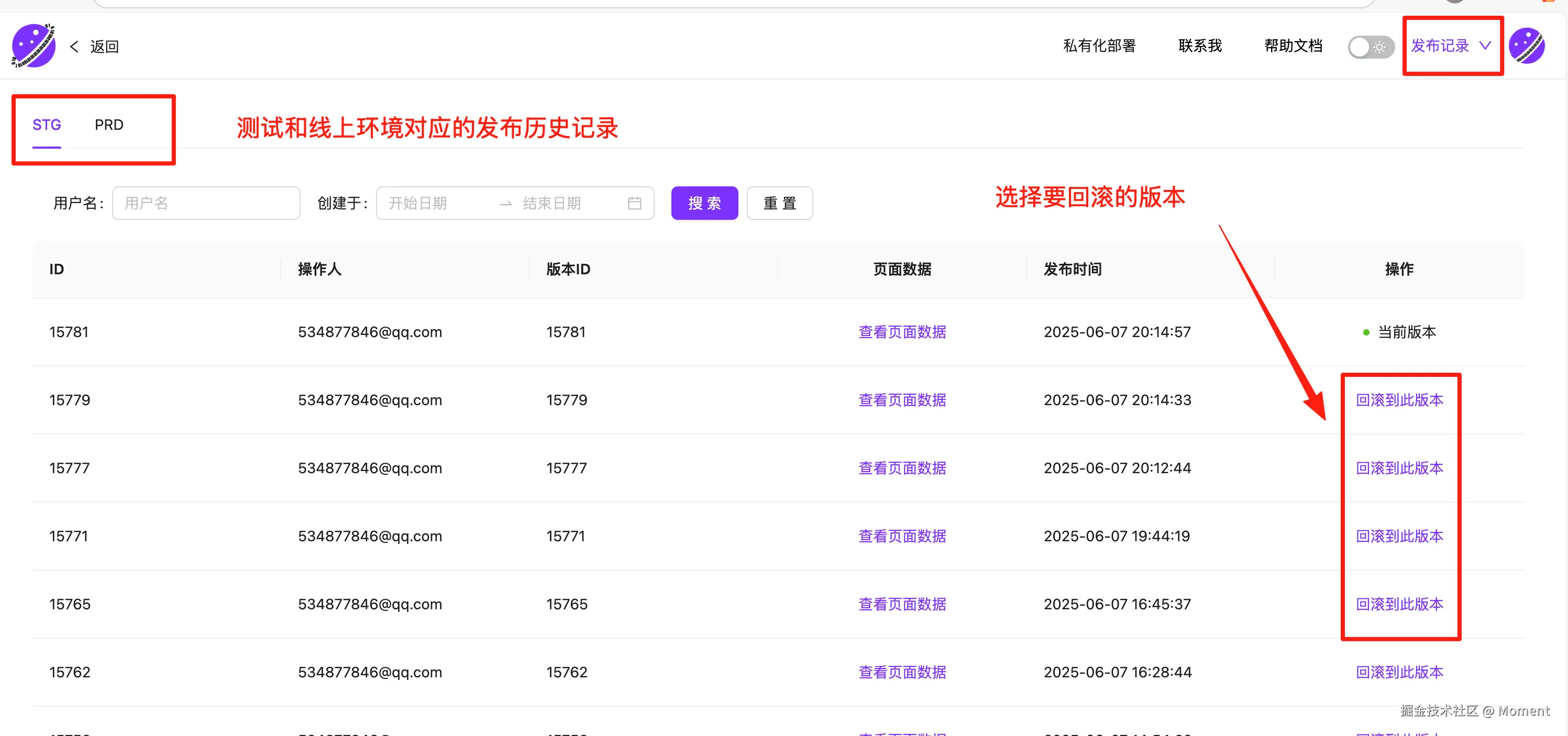Click the purple planet logo icon
The width and height of the screenshot is (1568, 736).
(x=34, y=46)
